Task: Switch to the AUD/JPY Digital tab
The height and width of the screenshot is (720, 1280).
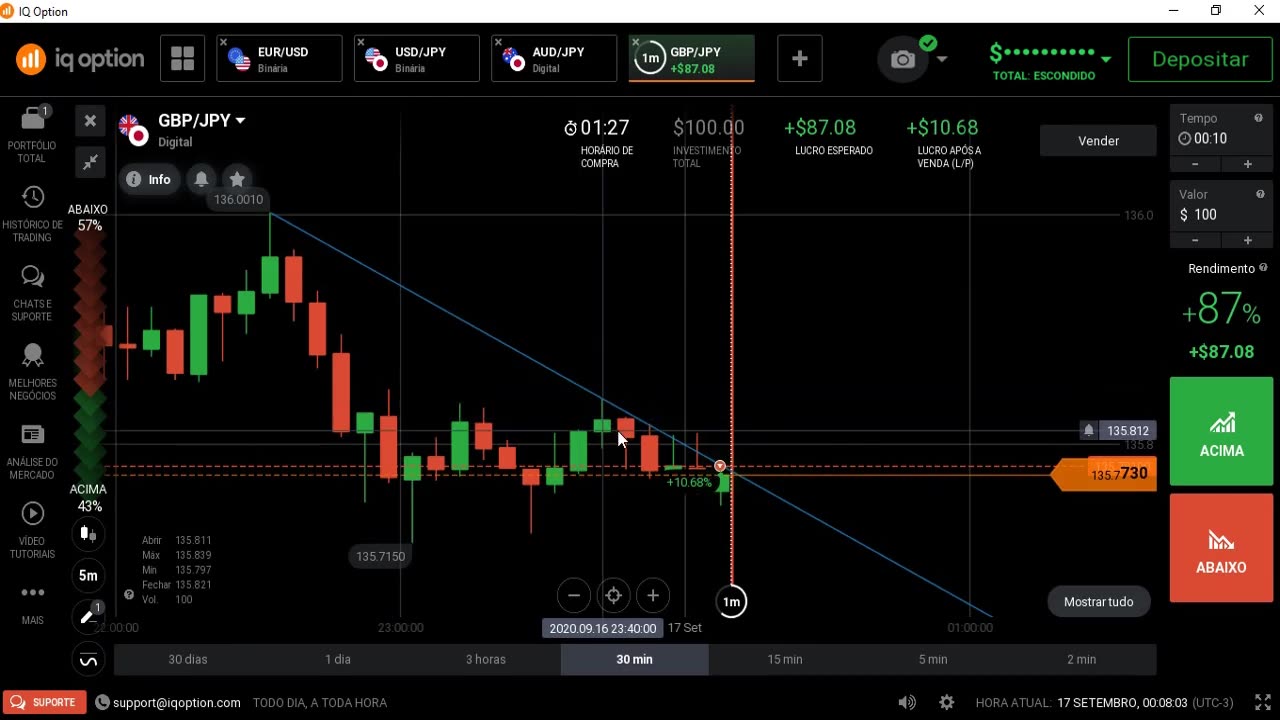Action: point(555,59)
